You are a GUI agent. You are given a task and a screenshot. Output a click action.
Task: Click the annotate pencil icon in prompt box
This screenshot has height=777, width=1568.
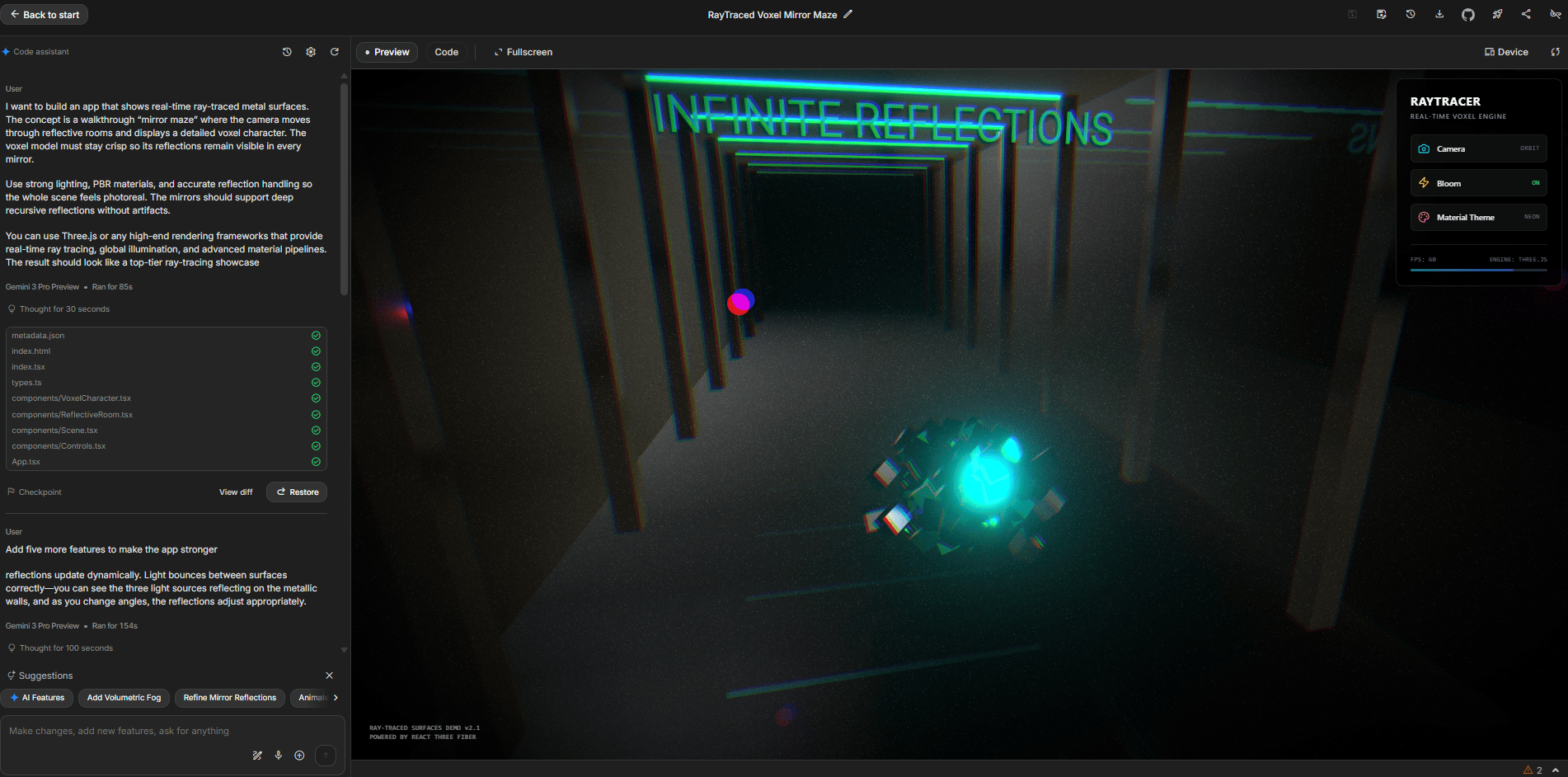[257, 756]
